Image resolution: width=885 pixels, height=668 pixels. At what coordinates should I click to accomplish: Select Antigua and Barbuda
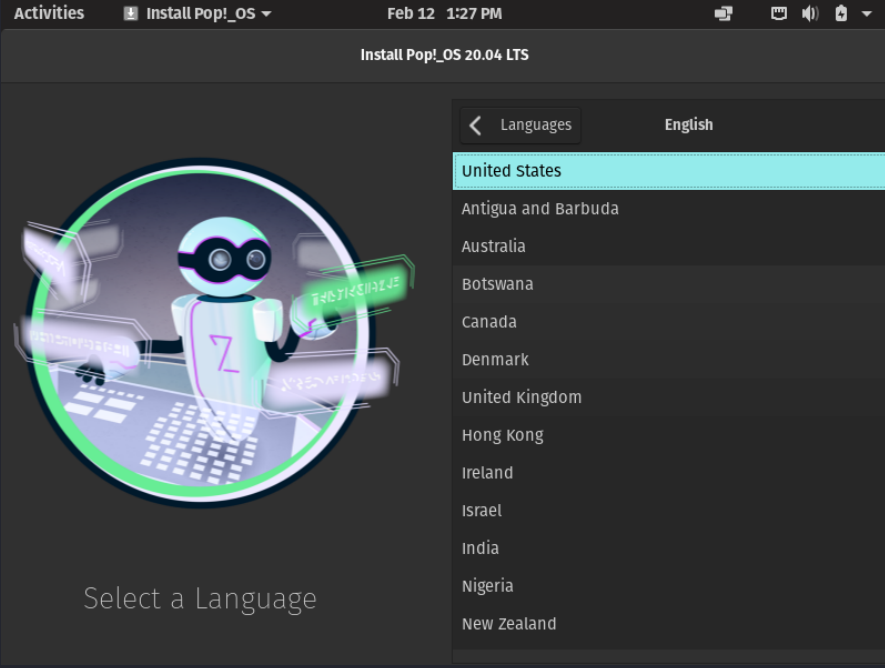669,208
